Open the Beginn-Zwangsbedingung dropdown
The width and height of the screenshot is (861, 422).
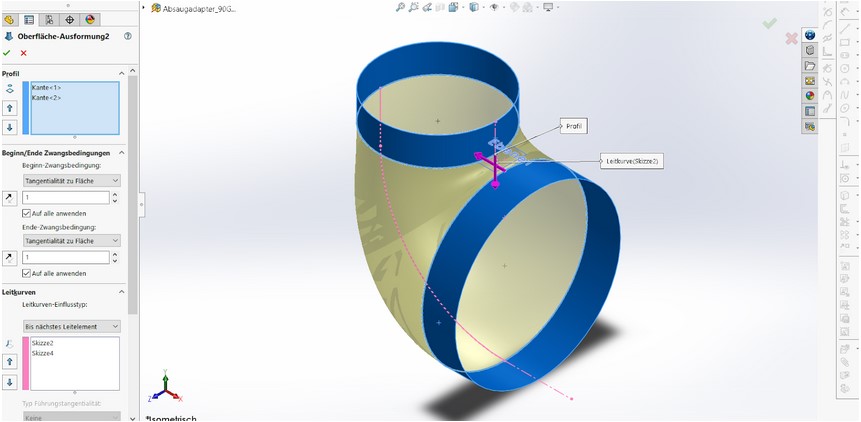click(70, 180)
